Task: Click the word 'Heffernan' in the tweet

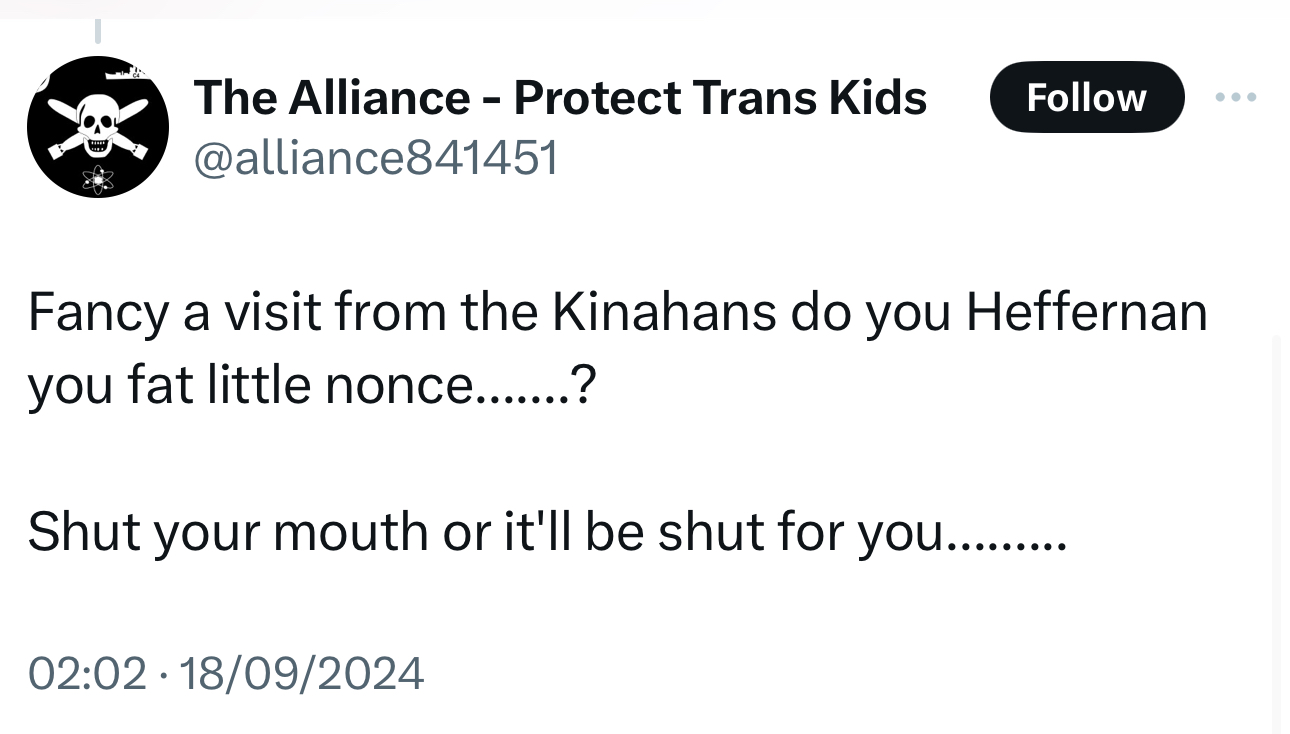Action: coord(1087,313)
